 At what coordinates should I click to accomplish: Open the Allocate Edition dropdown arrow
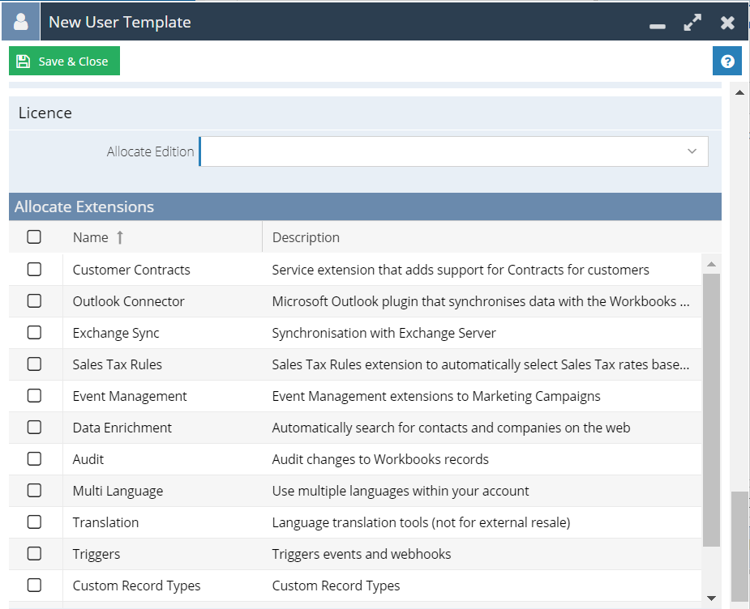[x=692, y=151]
